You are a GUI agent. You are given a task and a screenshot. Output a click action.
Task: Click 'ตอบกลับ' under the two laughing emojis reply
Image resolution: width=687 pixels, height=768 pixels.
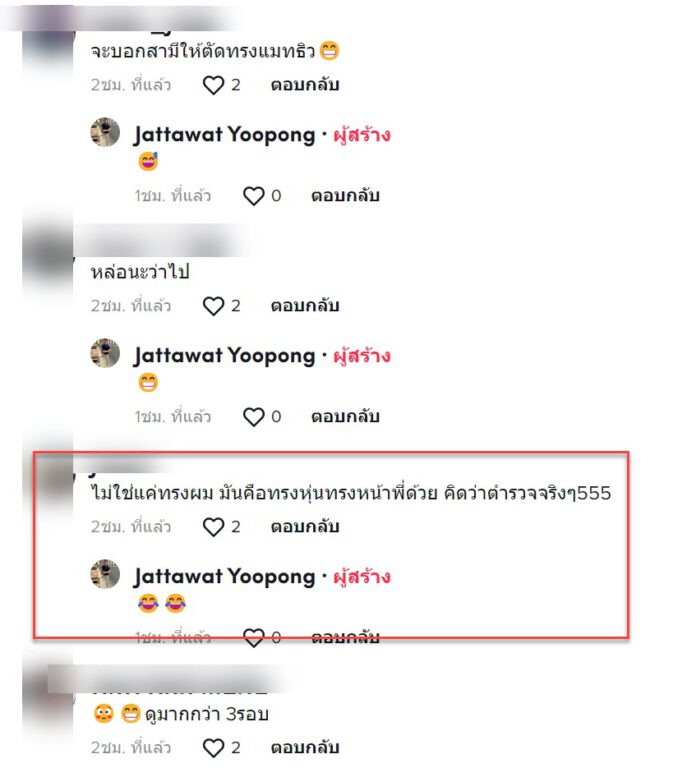pyautogui.click(x=345, y=637)
